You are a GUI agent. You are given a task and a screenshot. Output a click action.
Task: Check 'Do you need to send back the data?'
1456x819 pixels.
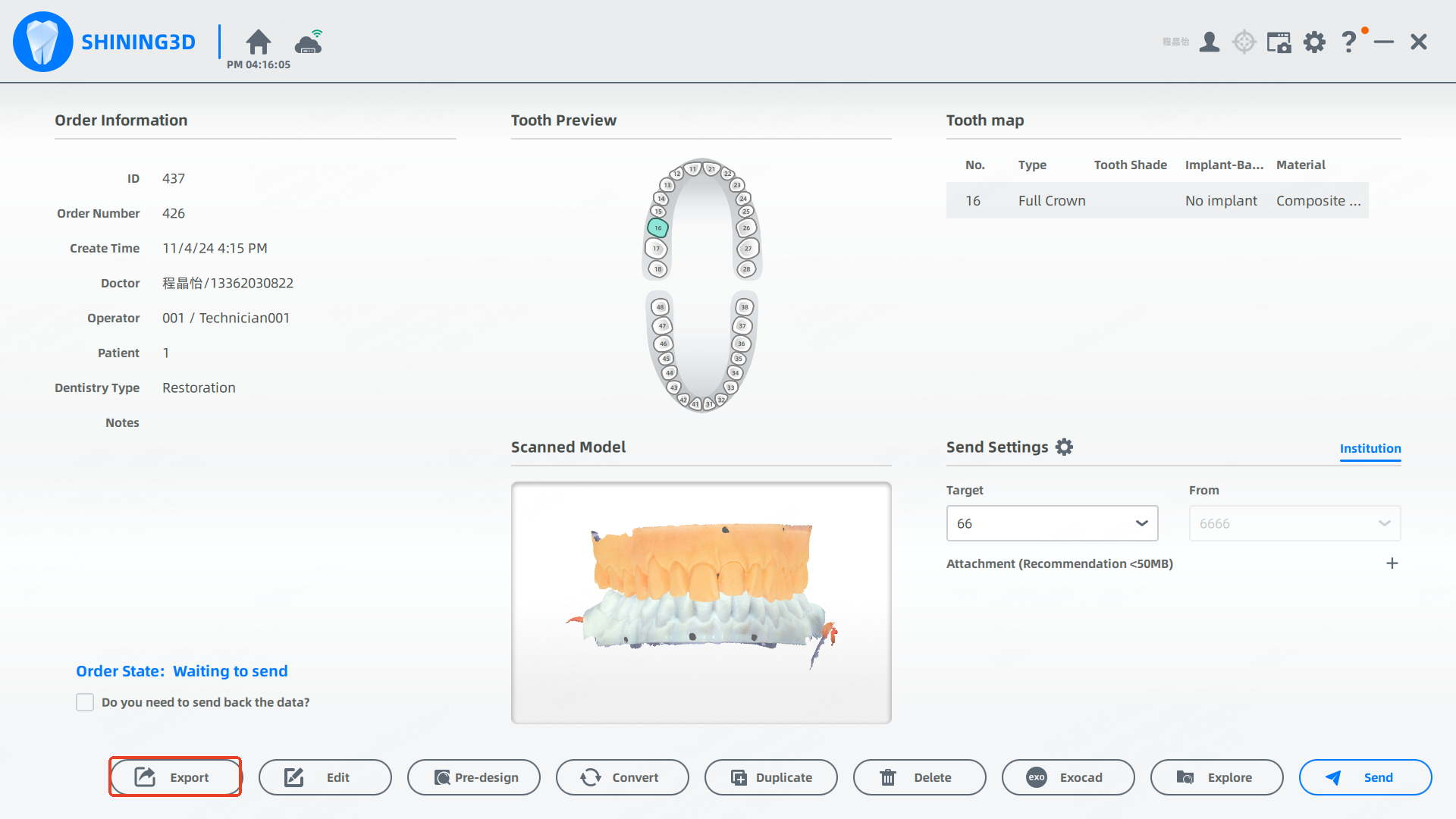tap(85, 702)
